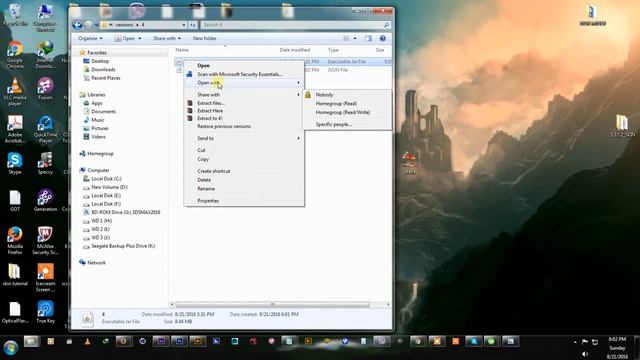The width and height of the screenshot is (640, 360).
Task: Click the search box in Explorer
Action: coord(296,25)
